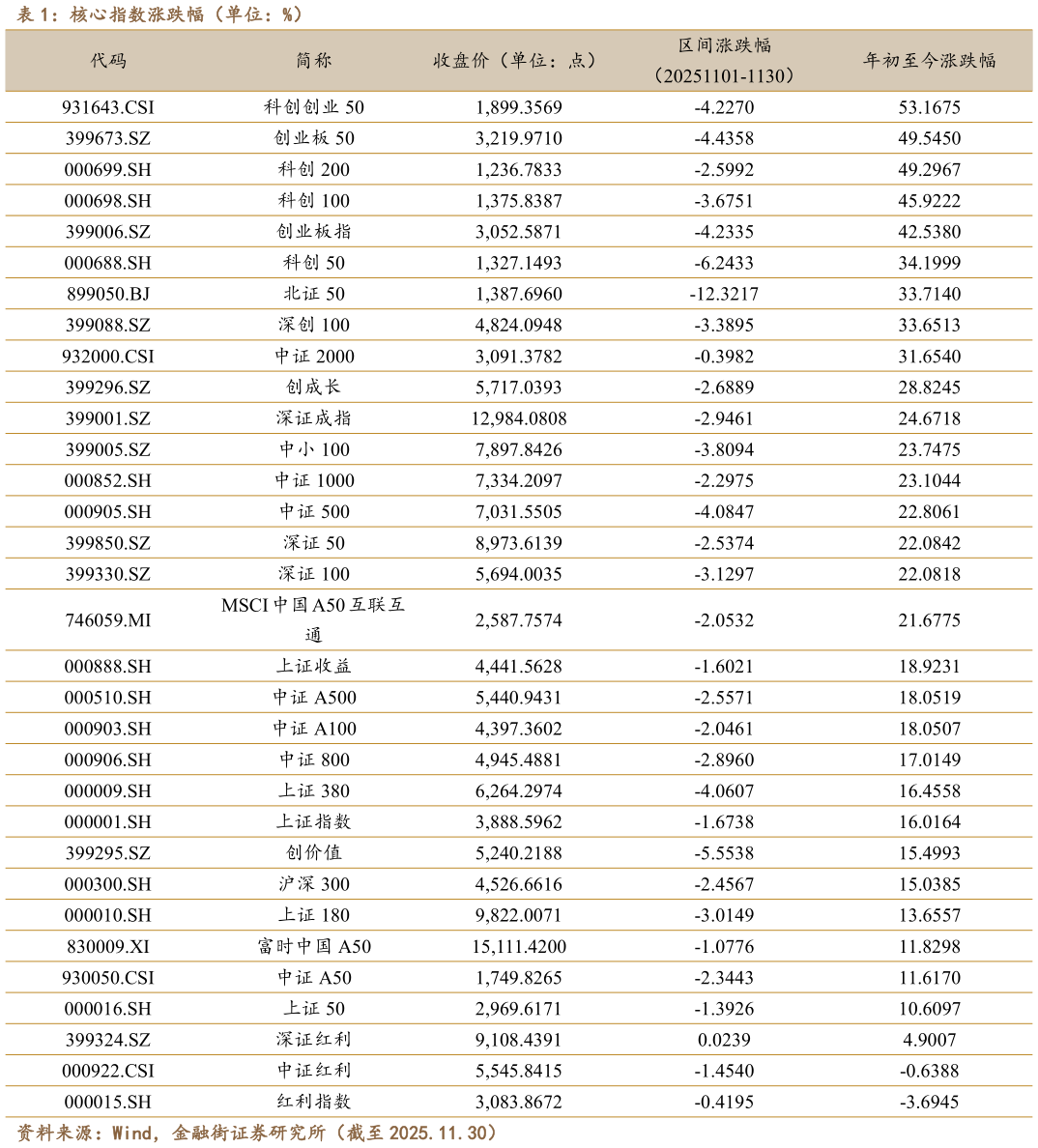Screen dimensions: 1038x1148
Task: Click the index name 中证 A100
Action: pos(314,730)
